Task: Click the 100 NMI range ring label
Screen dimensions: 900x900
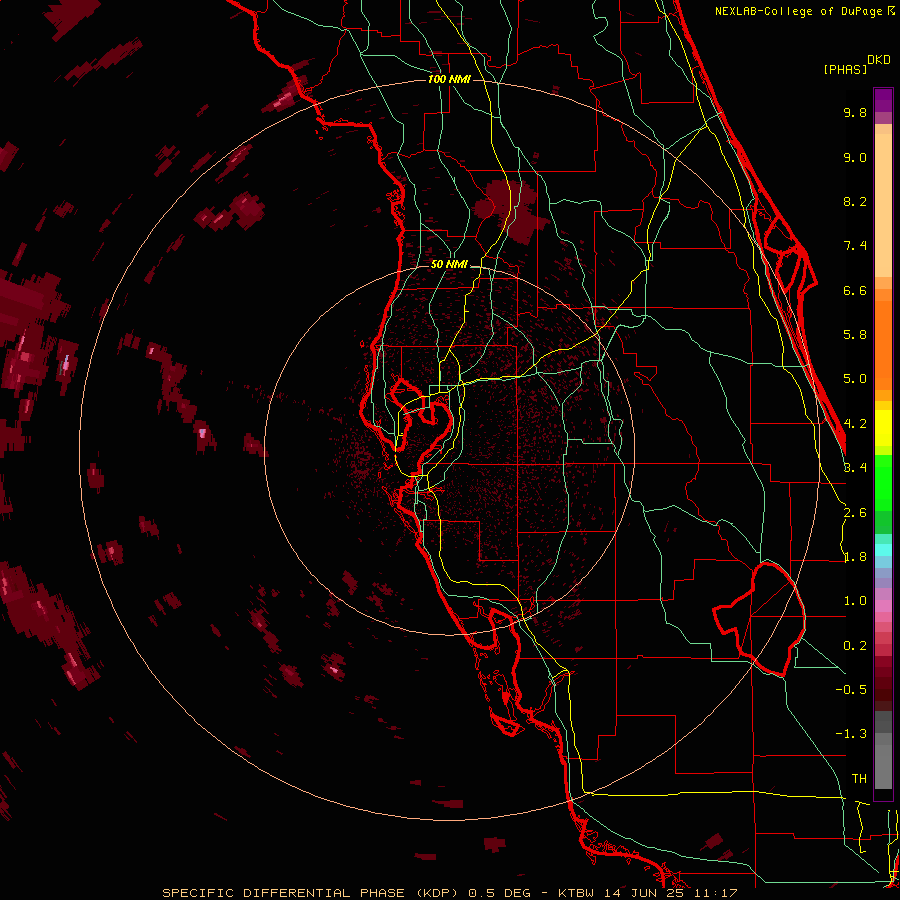Action: (449, 79)
